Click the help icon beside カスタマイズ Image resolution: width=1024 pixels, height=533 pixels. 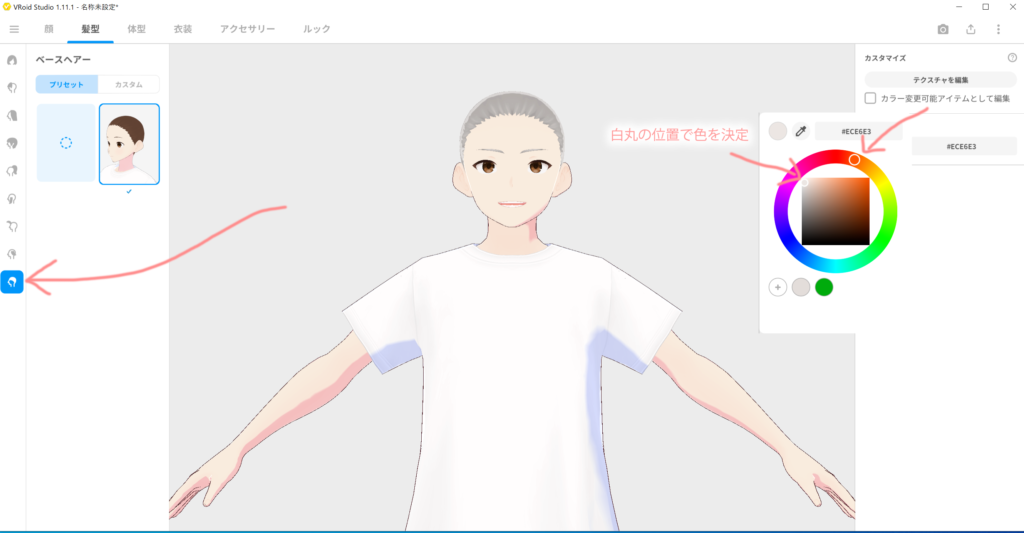(1012, 59)
